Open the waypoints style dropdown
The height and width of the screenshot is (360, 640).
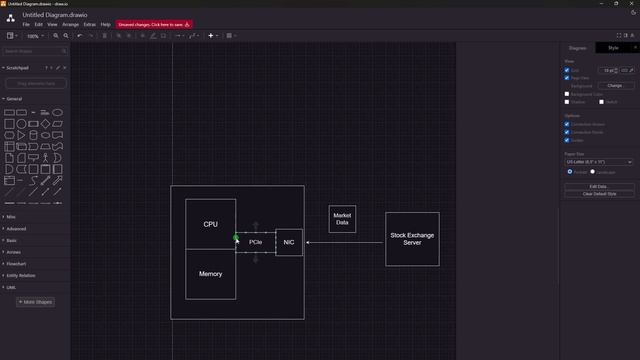(194, 36)
